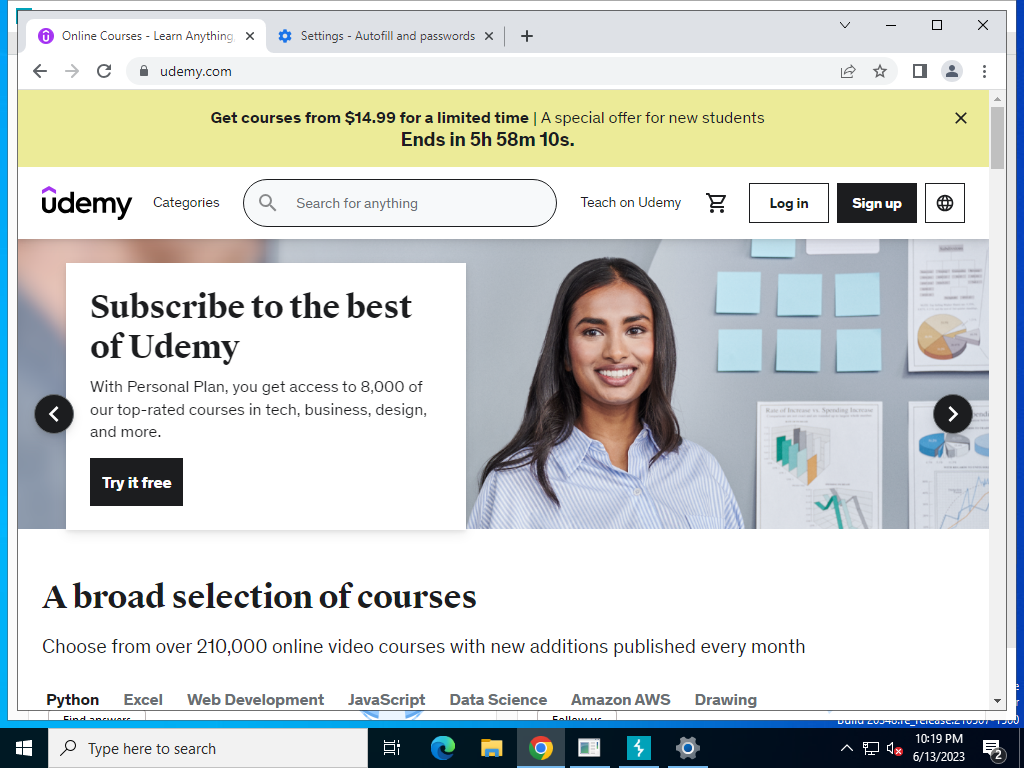Viewport: 1024px width, 768px height.
Task: Advance to the next carousel slide
Action: point(953,413)
